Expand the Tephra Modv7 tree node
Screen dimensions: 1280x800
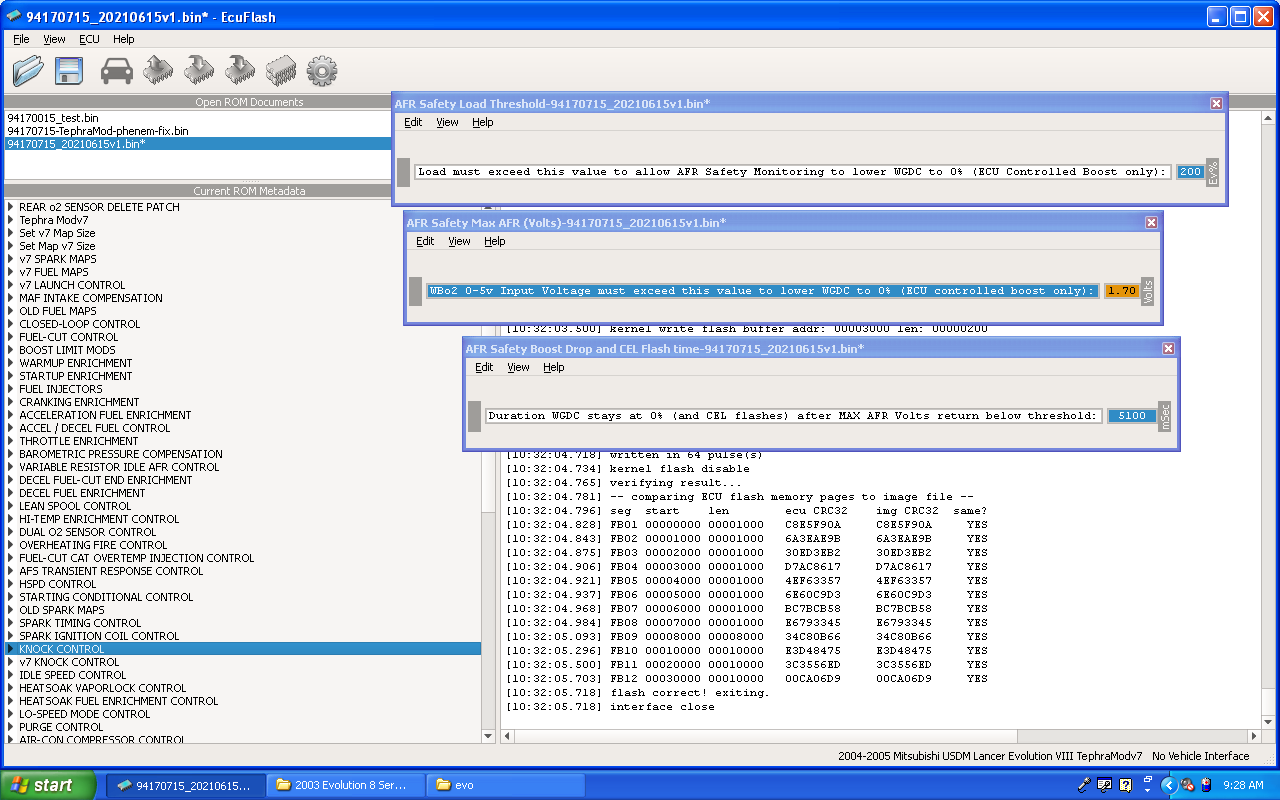coord(11,220)
